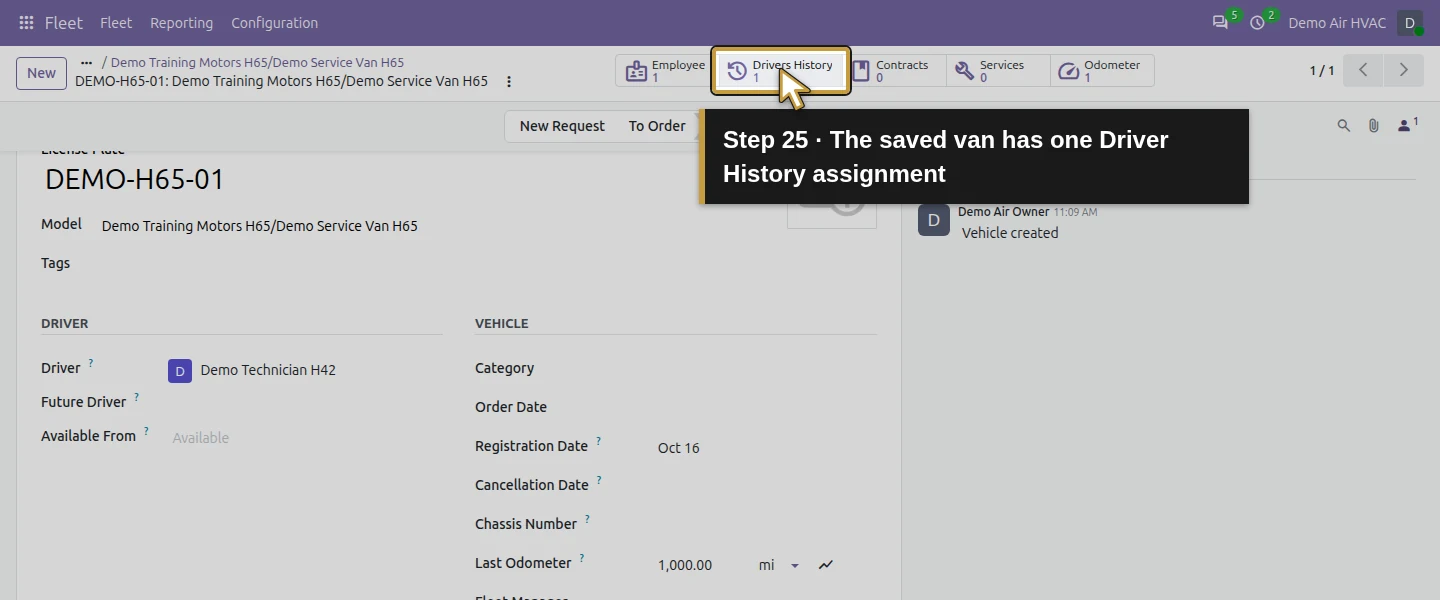Image resolution: width=1440 pixels, height=600 pixels.
Task: Open the Configuration menu
Action: click(274, 22)
